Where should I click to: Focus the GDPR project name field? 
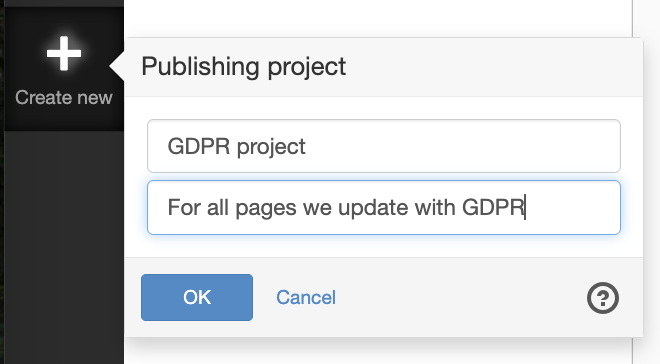click(x=384, y=146)
